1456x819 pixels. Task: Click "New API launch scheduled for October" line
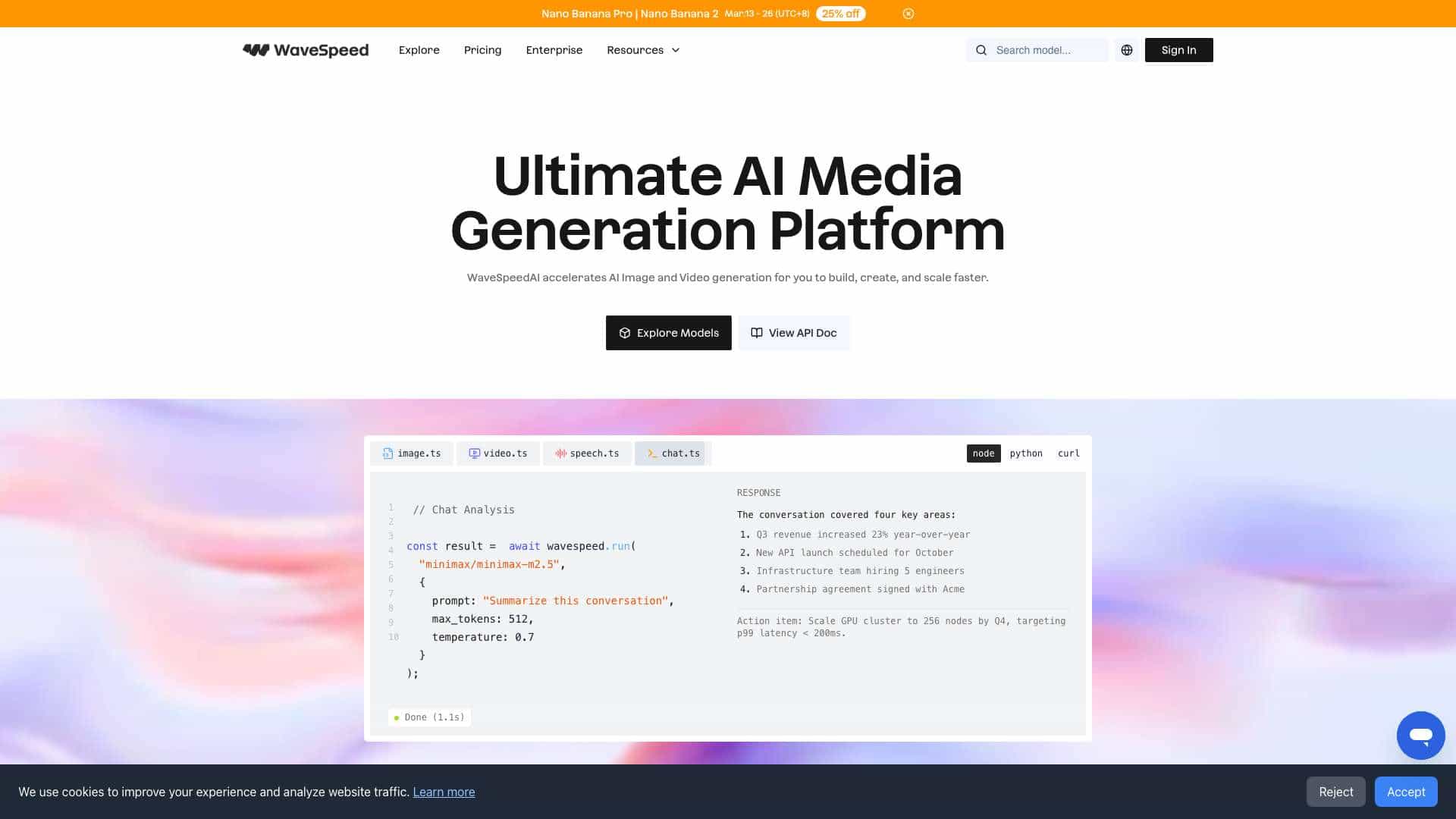pyautogui.click(x=855, y=553)
